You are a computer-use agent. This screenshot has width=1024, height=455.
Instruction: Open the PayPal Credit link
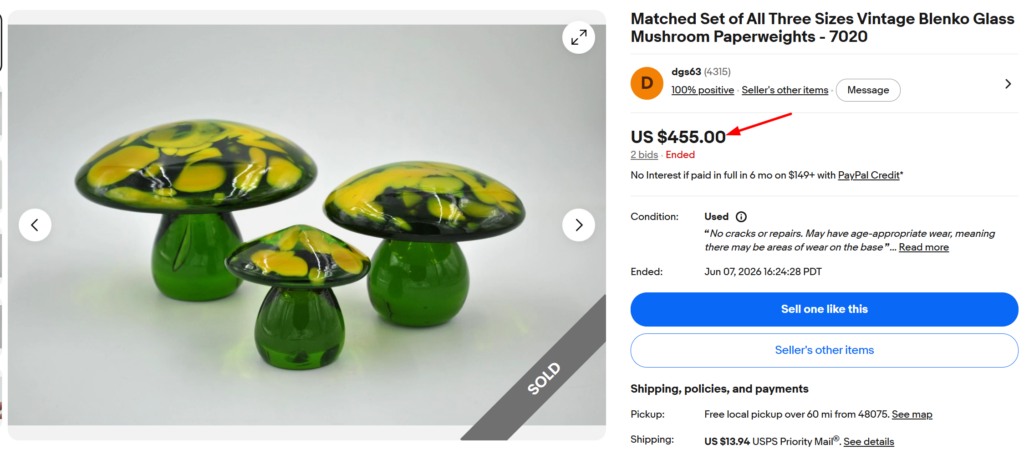coord(869,175)
